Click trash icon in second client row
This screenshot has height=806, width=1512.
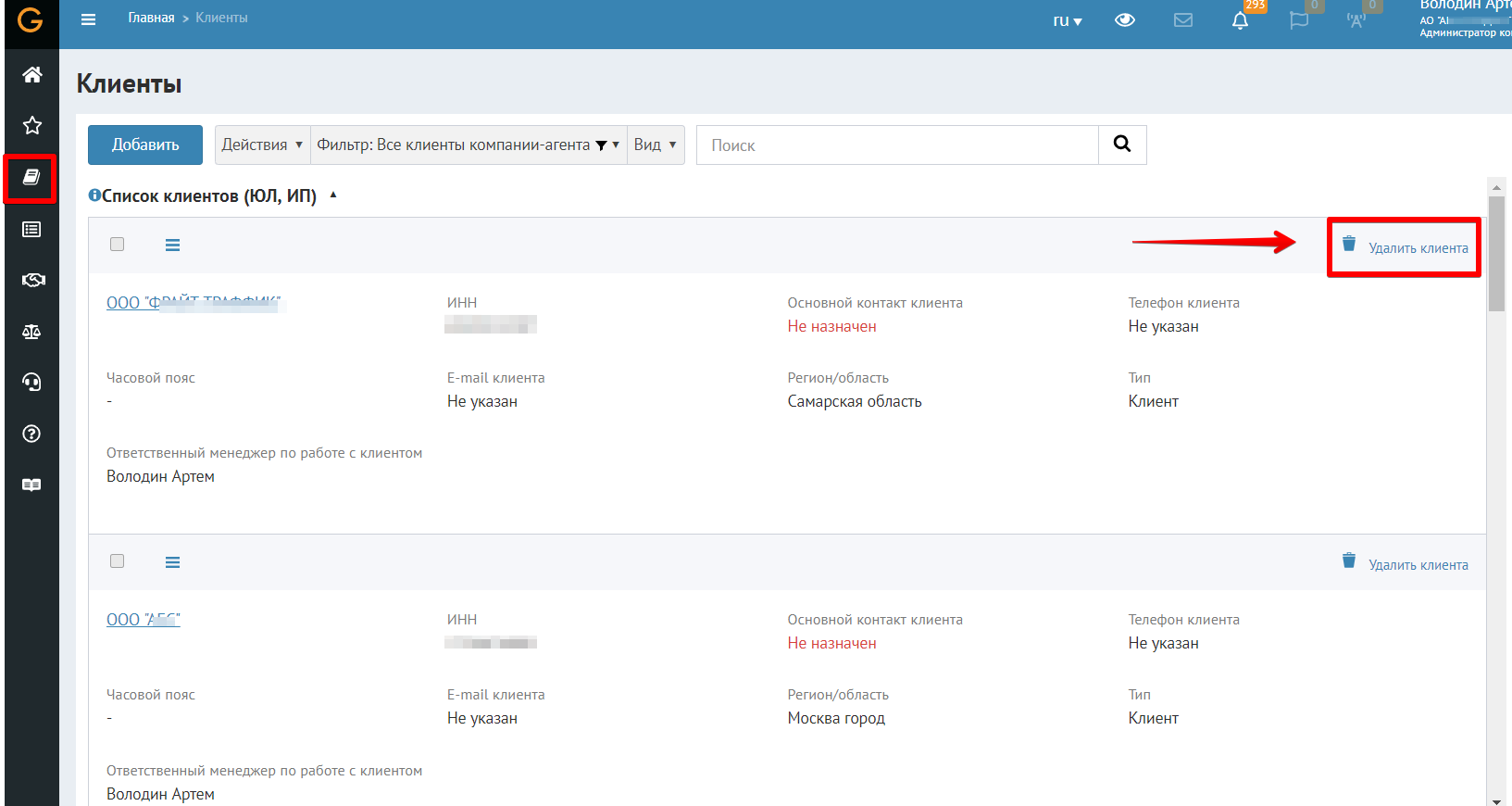click(1349, 560)
